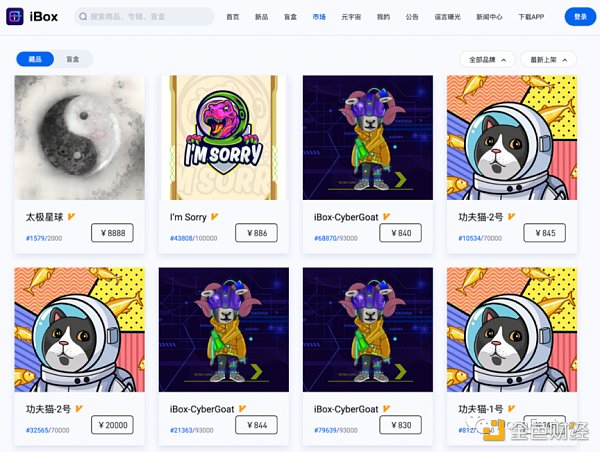Image resolution: width=600 pixels, height=452 pixels.
Task: Click the blue 登录 button
Action: (x=580, y=17)
